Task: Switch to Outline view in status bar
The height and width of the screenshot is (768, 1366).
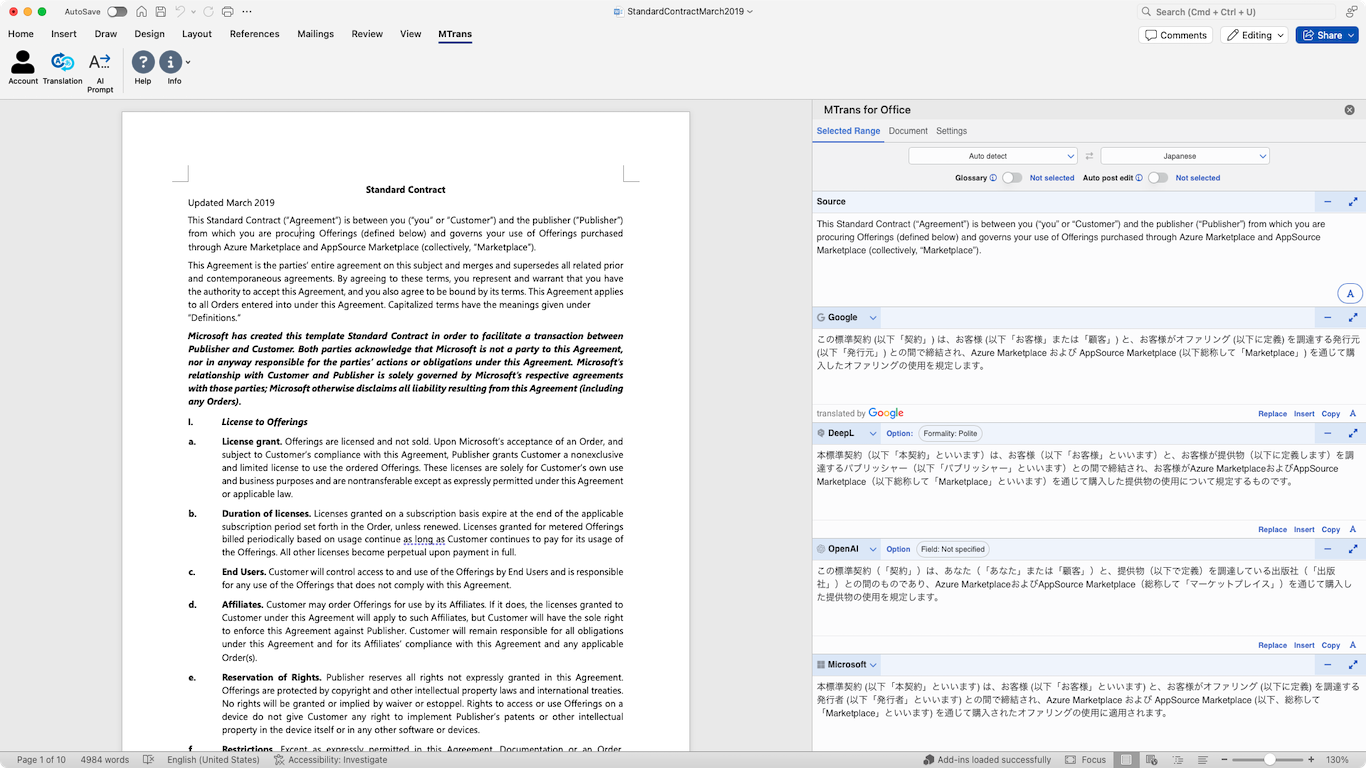Action: (x=1177, y=760)
